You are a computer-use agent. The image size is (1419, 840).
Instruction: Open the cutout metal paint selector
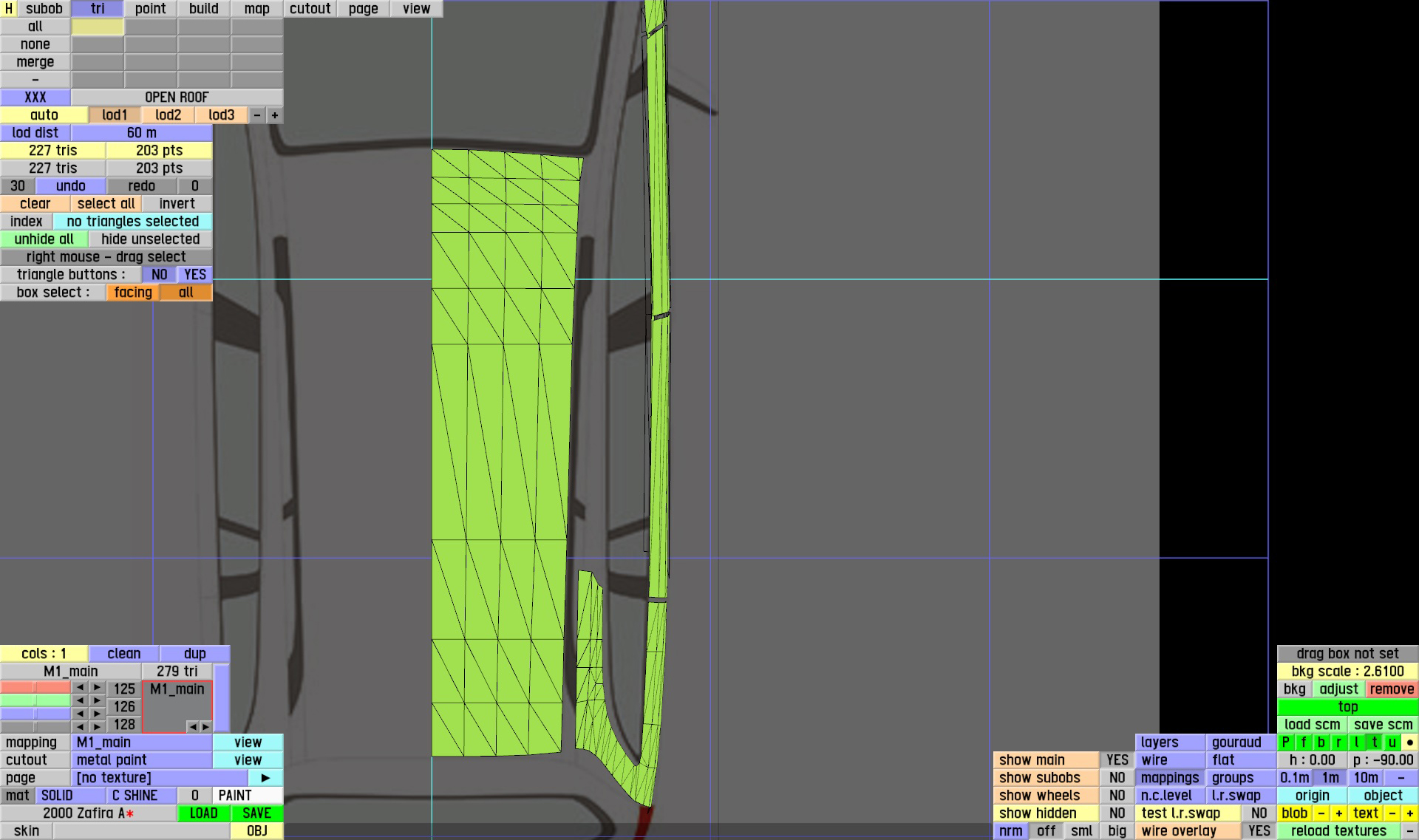pyautogui.click(x=142, y=760)
